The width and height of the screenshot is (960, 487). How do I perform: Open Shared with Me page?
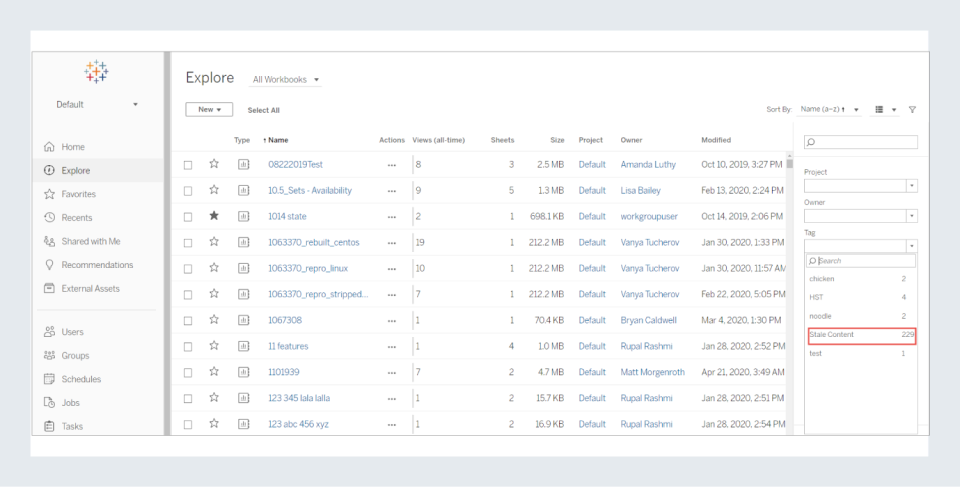[90, 241]
